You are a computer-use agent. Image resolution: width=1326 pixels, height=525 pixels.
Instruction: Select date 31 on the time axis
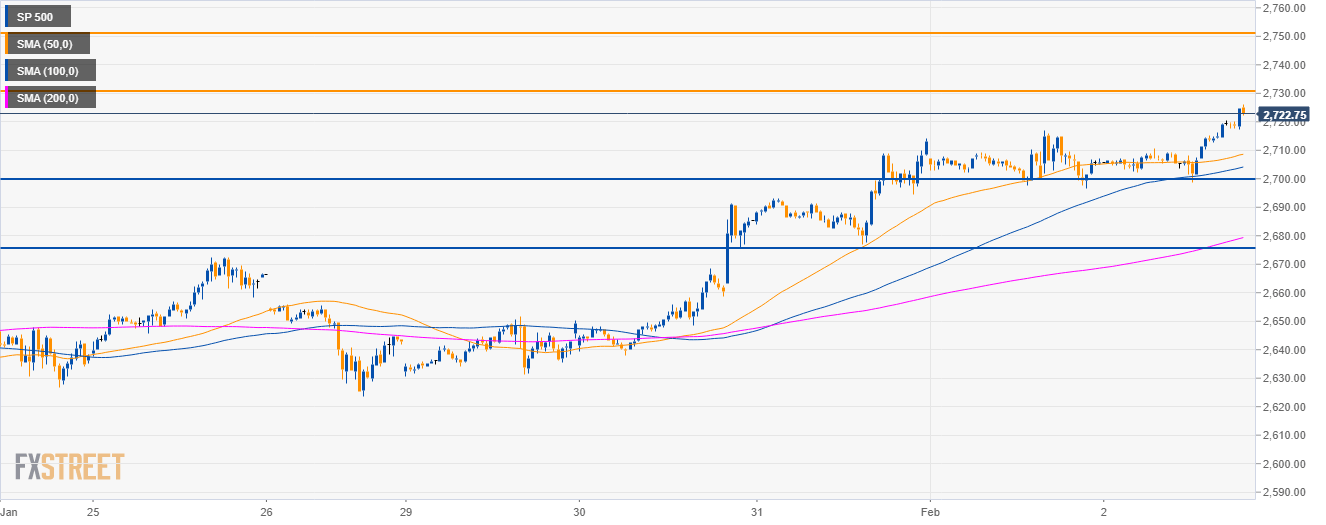pyautogui.click(x=757, y=511)
